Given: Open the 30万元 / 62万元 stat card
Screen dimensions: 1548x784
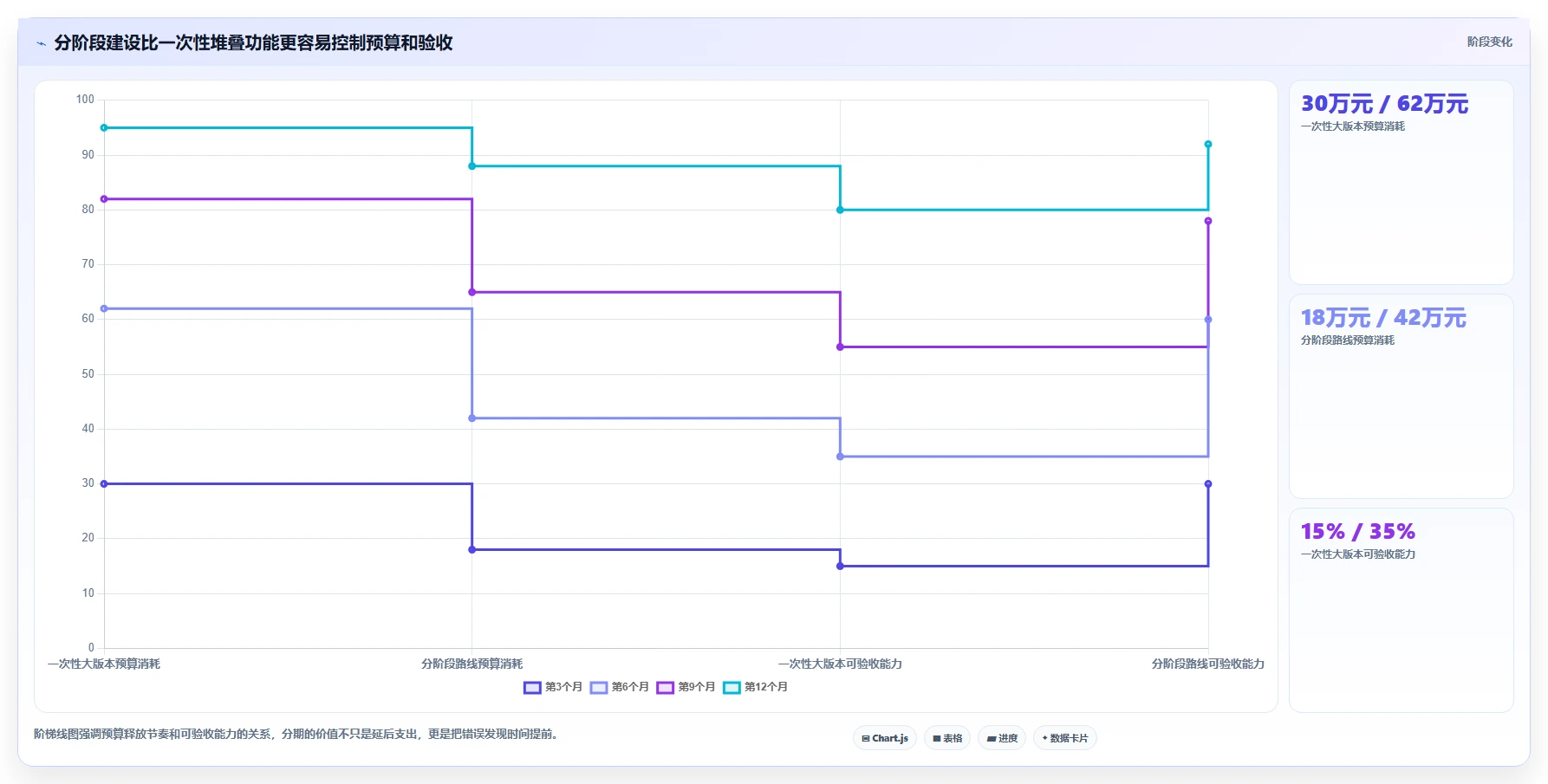Looking at the screenshot, I should tap(1402, 183).
